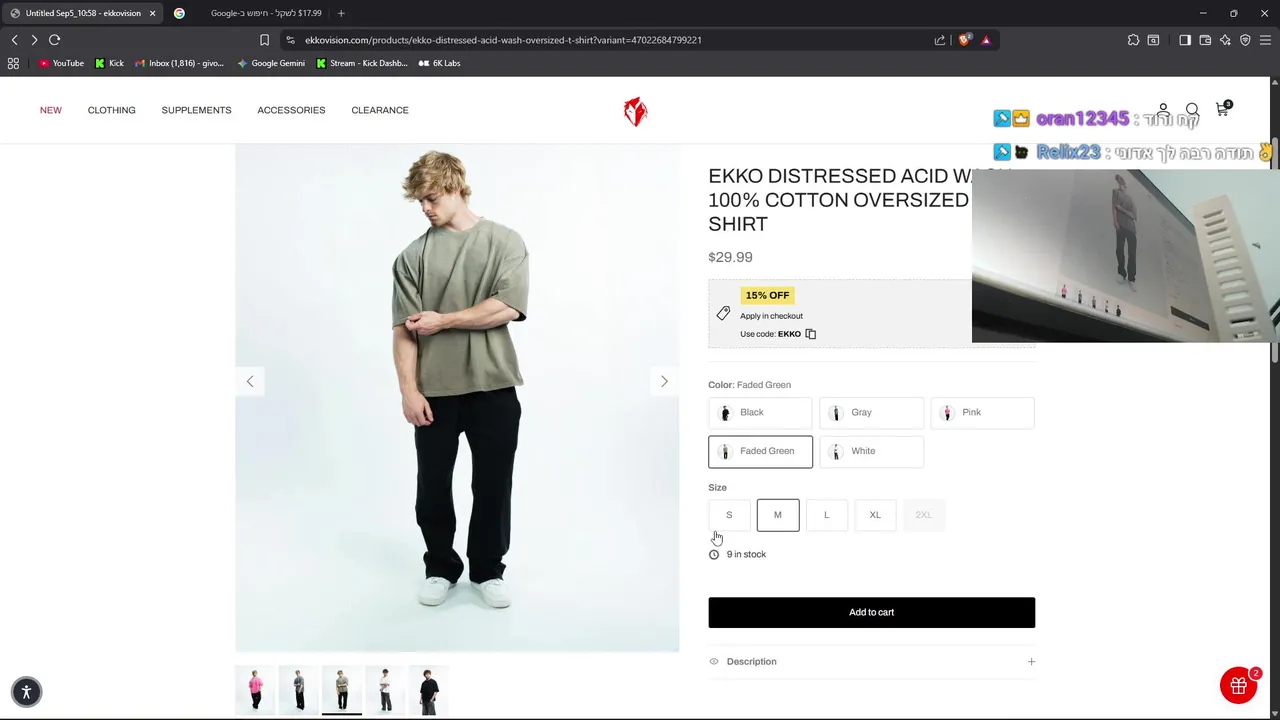
Task: Open the SUPPLEMENTS navigation menu
Action: (196, 110)
